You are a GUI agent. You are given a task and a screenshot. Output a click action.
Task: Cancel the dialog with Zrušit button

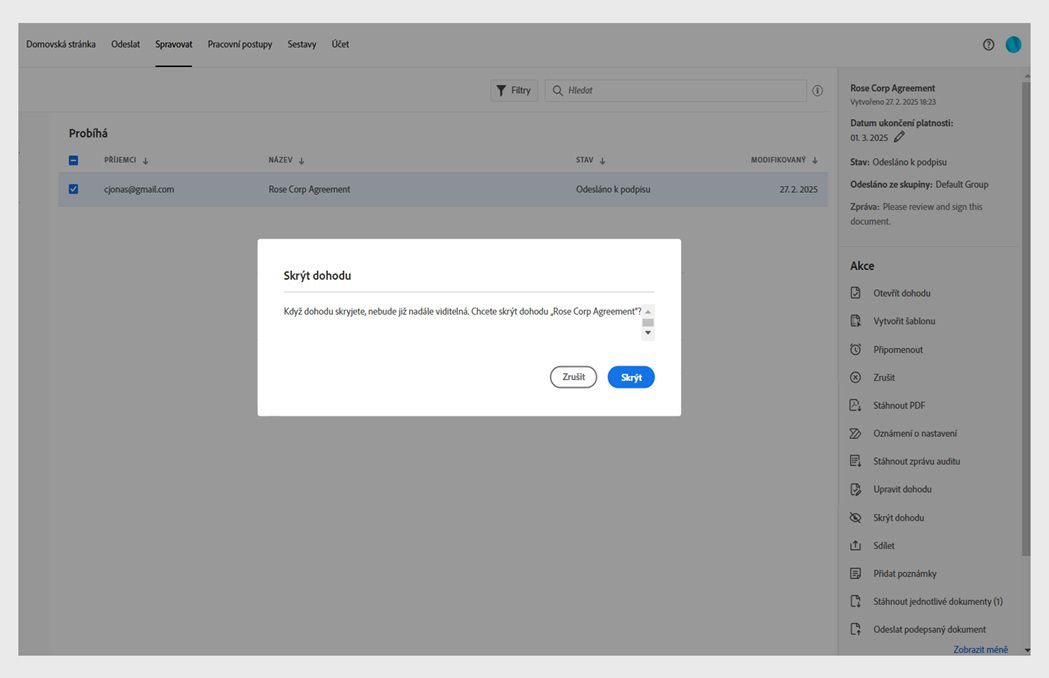pos(573,377)
